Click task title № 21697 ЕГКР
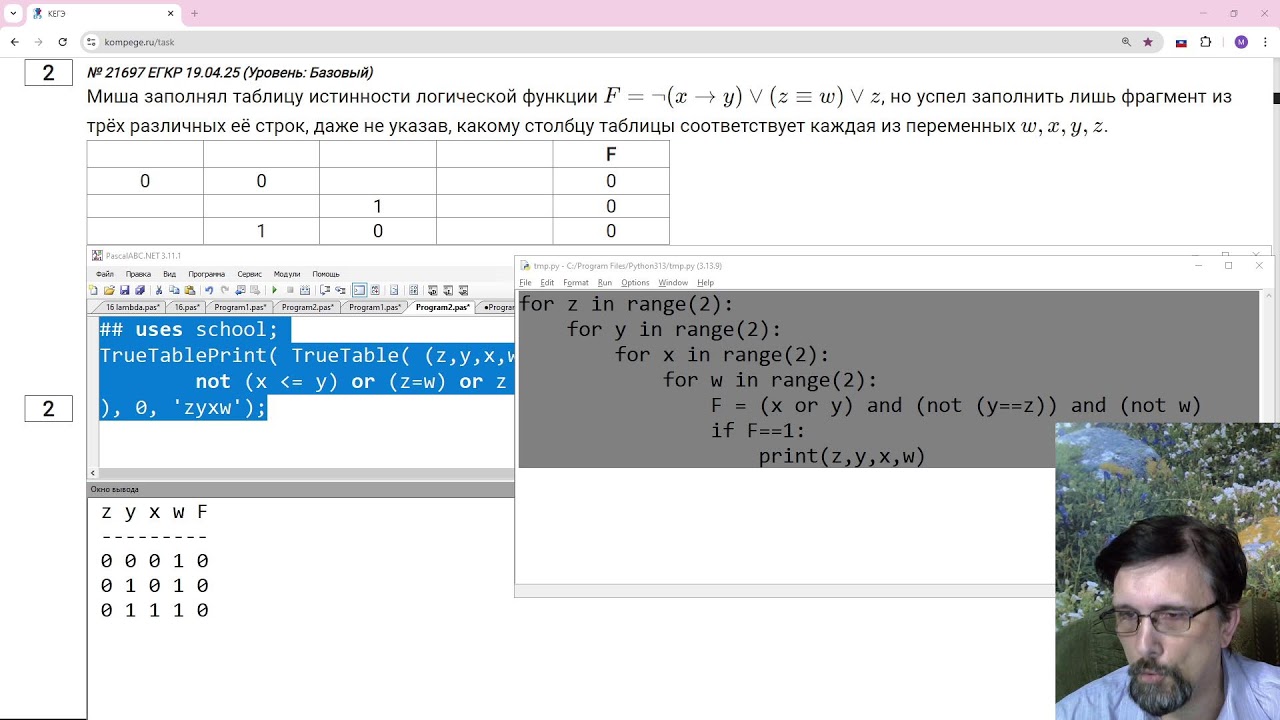 point(230,72)
